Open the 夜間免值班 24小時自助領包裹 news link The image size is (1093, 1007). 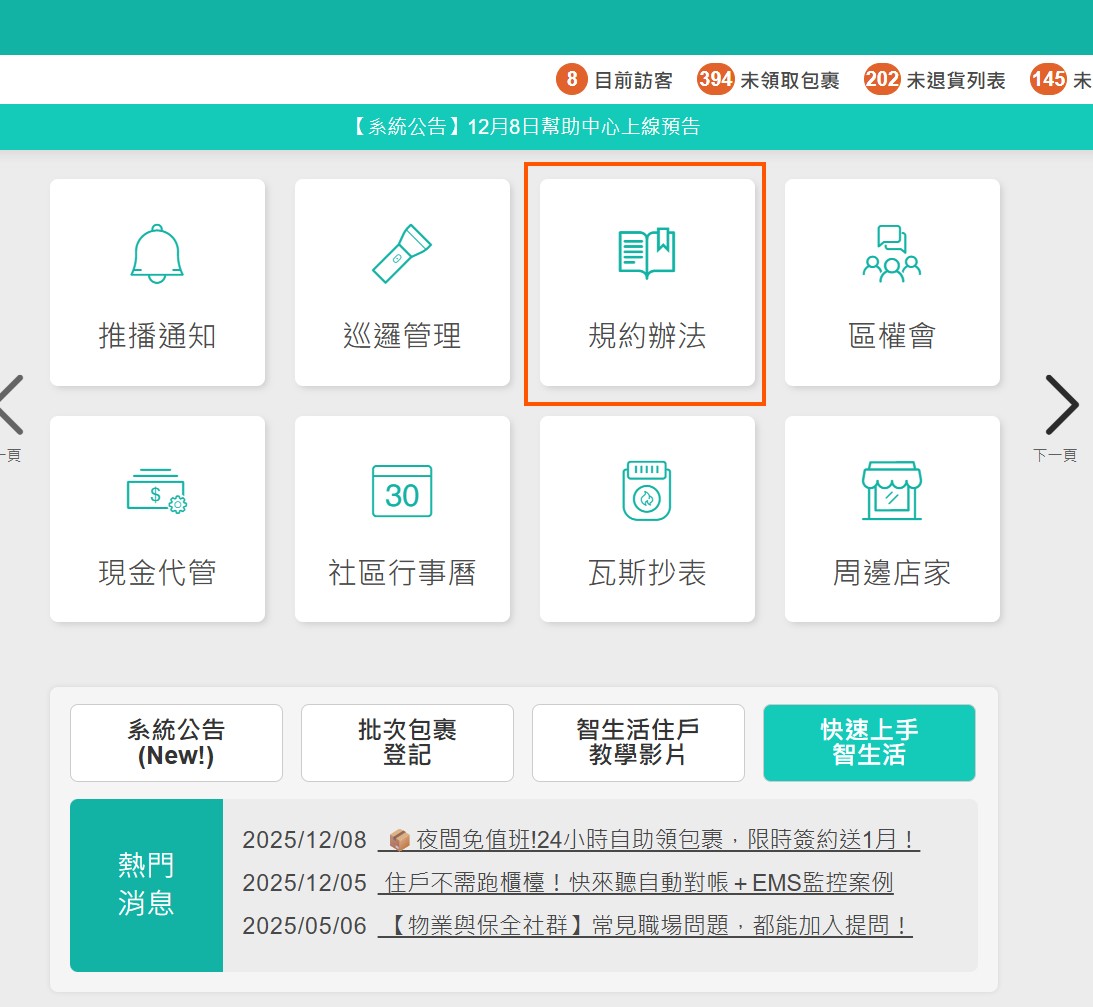(x=648, y=840)
